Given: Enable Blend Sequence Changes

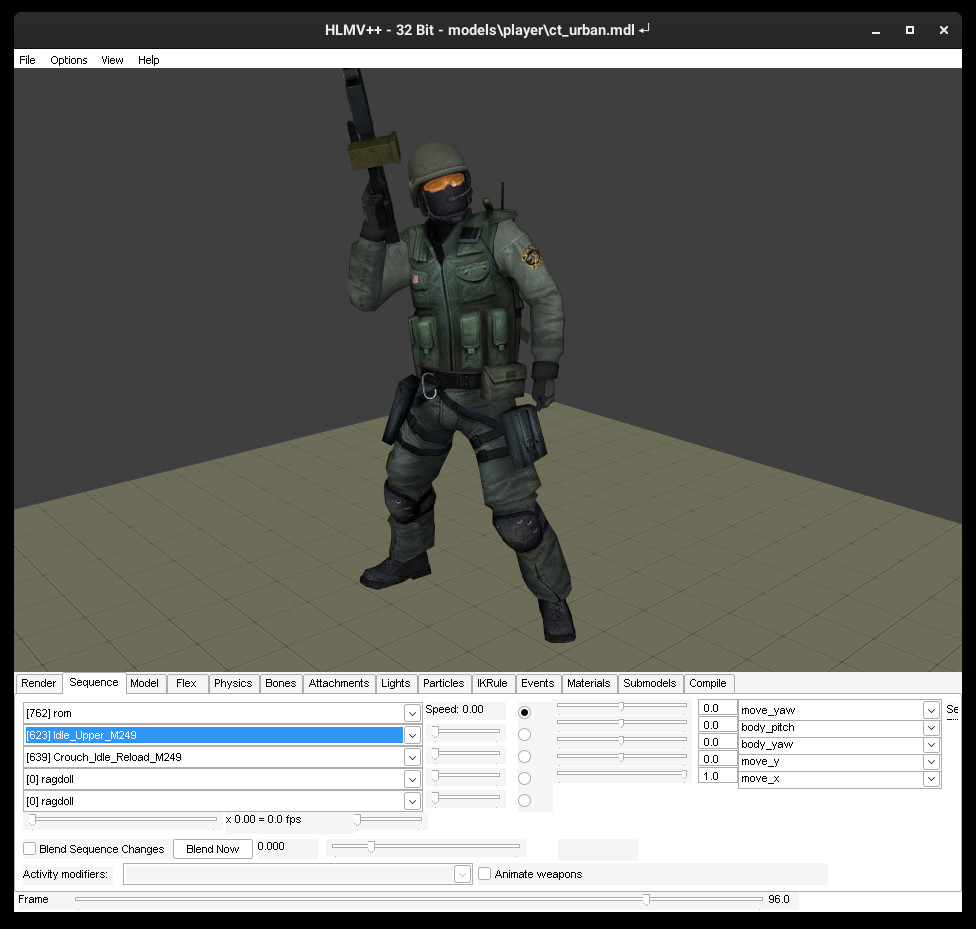Looking at the screenshot, I should point(29,848).
